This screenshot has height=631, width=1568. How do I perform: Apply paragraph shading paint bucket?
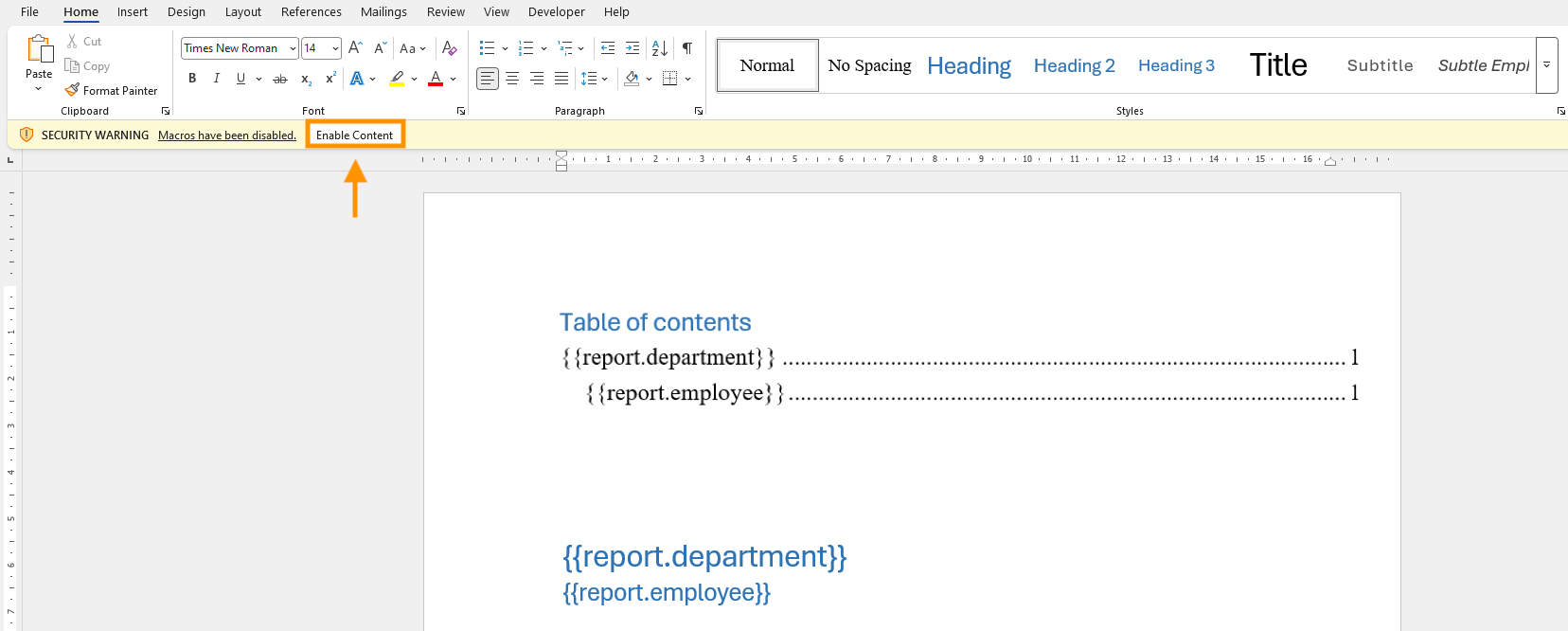coord(633,79)
